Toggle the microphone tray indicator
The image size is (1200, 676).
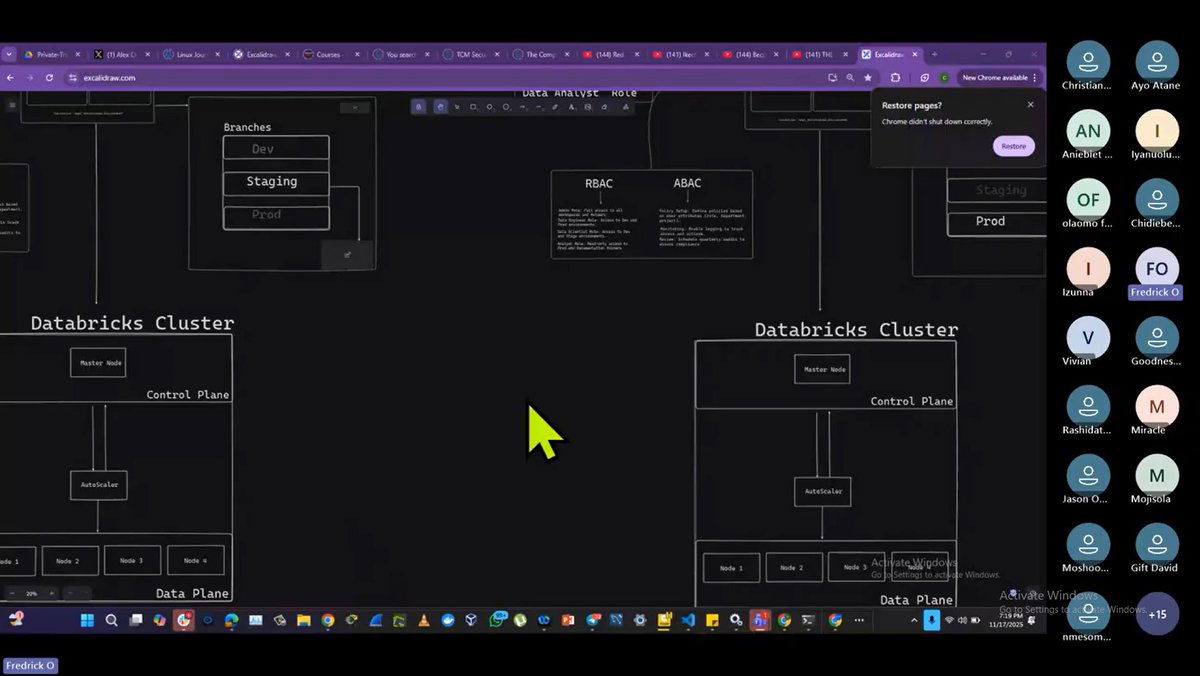[932, 620]
